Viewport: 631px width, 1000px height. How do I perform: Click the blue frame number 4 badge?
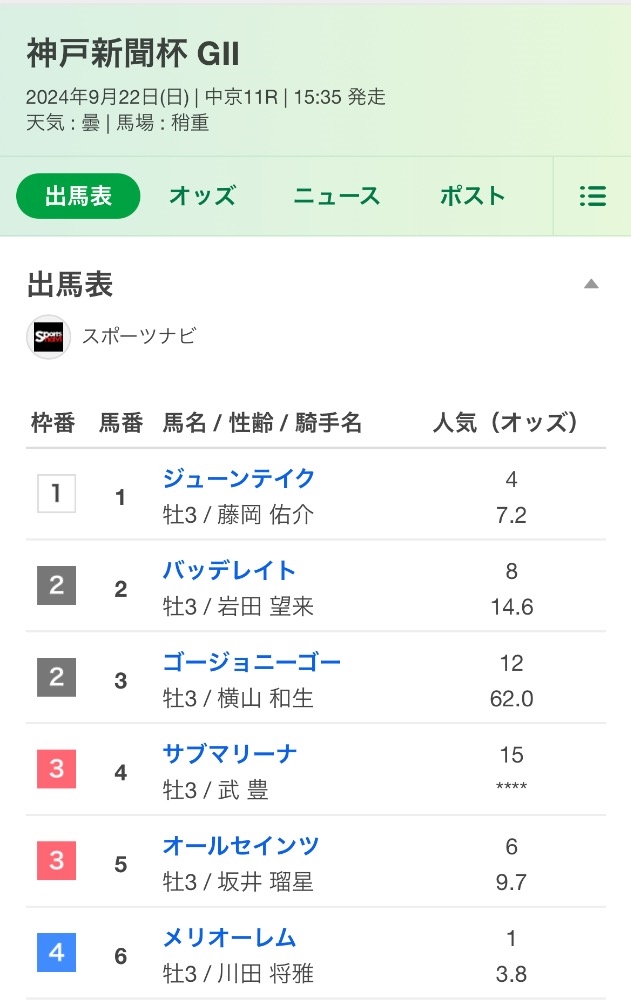pos(56,953)
